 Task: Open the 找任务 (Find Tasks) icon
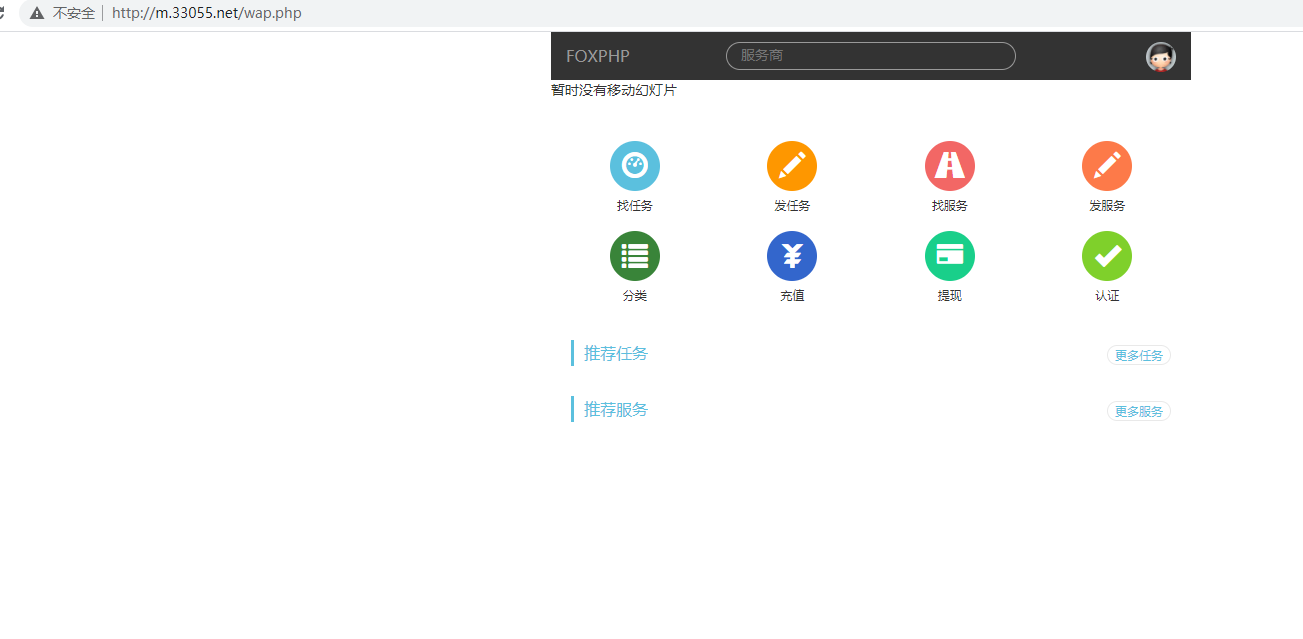pyautogui.click(x=634, y=165)
